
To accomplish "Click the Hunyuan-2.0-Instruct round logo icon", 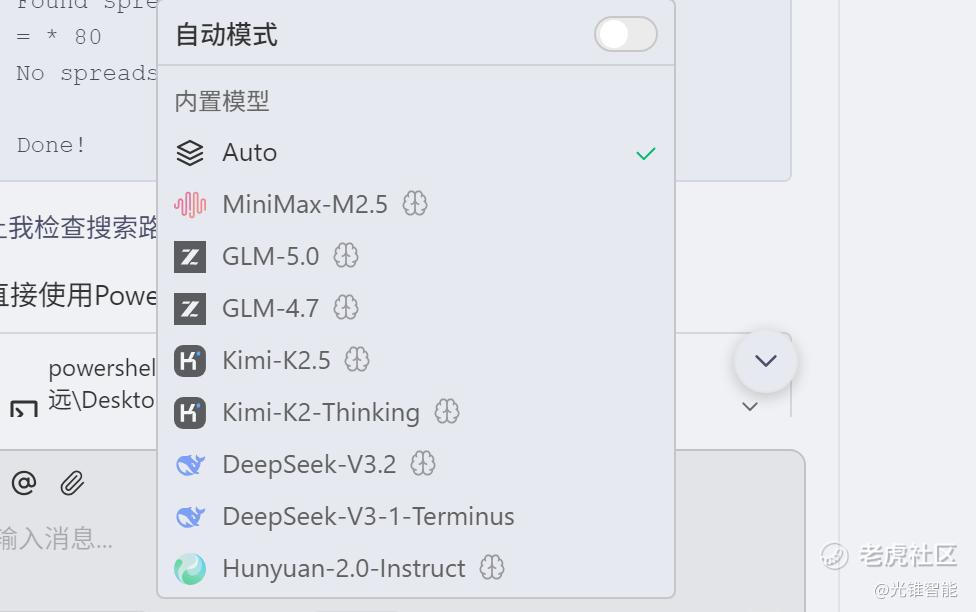I will [x=190, y=569].
